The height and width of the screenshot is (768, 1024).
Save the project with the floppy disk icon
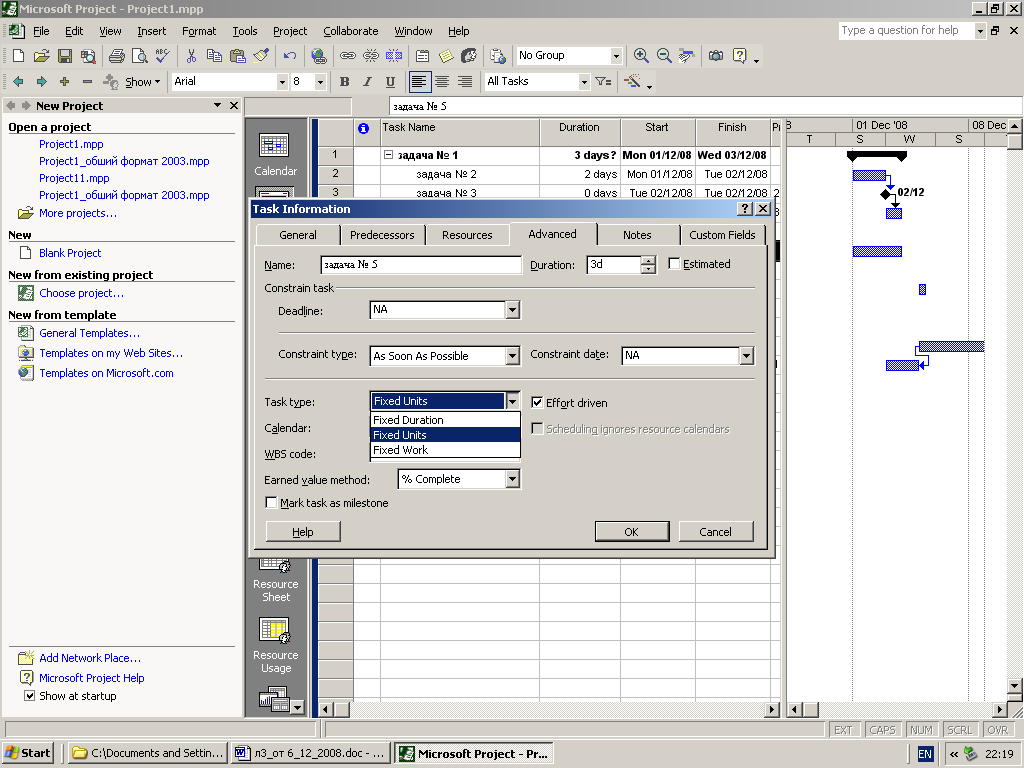(x=65, y=56)
